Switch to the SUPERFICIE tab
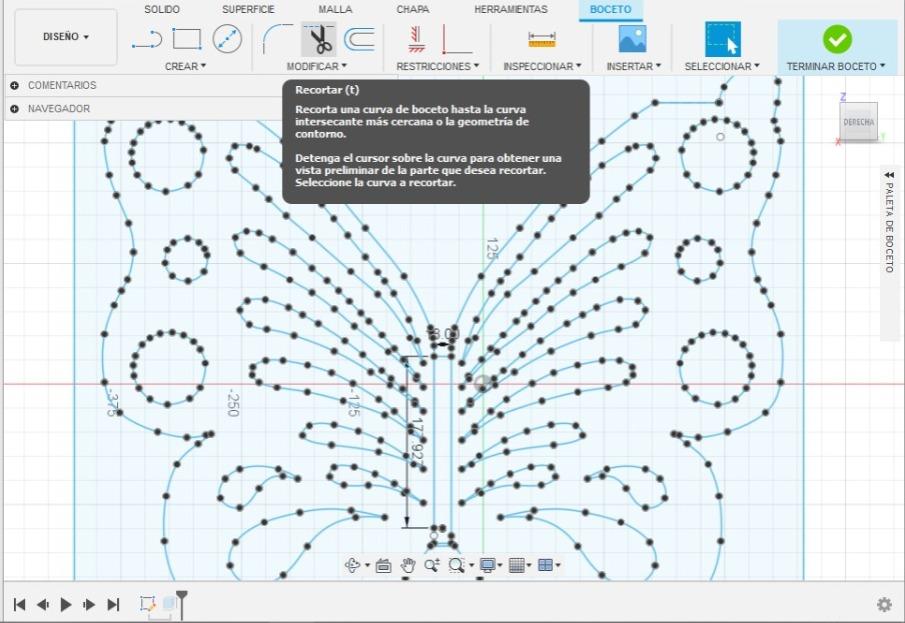This screenshot has width=905, height=623. [x=248, y=9]
